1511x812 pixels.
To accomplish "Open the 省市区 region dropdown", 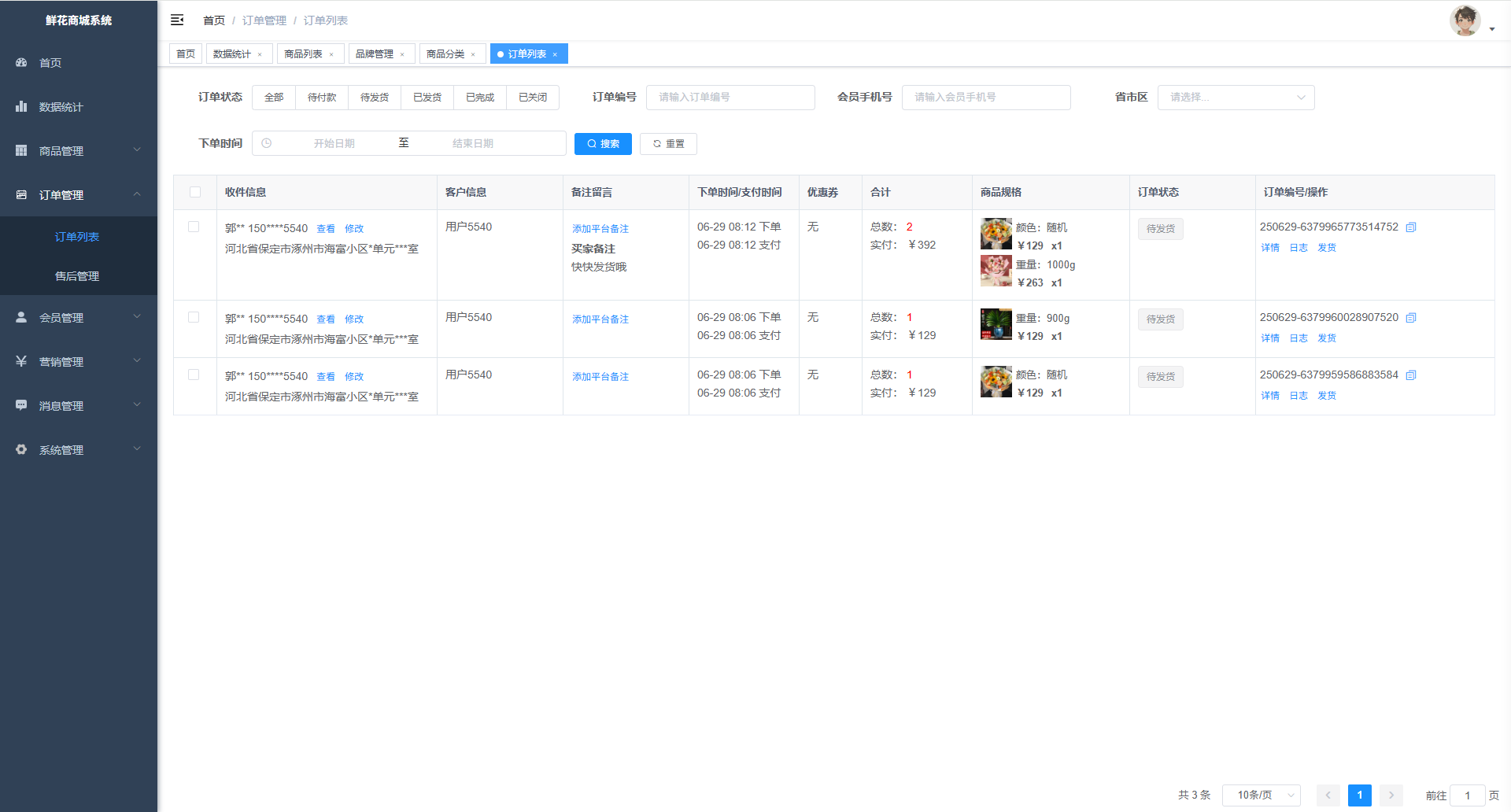I will 1236,98.
